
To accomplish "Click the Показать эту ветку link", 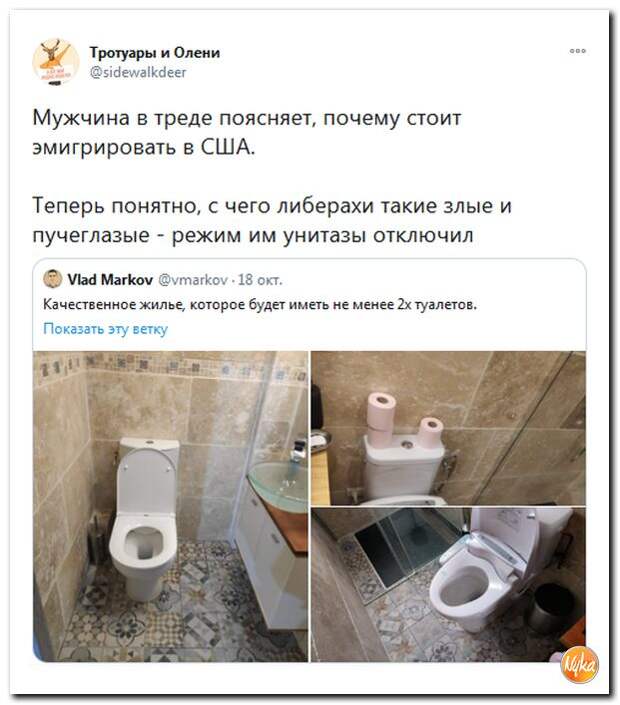I will coord(105,329).
